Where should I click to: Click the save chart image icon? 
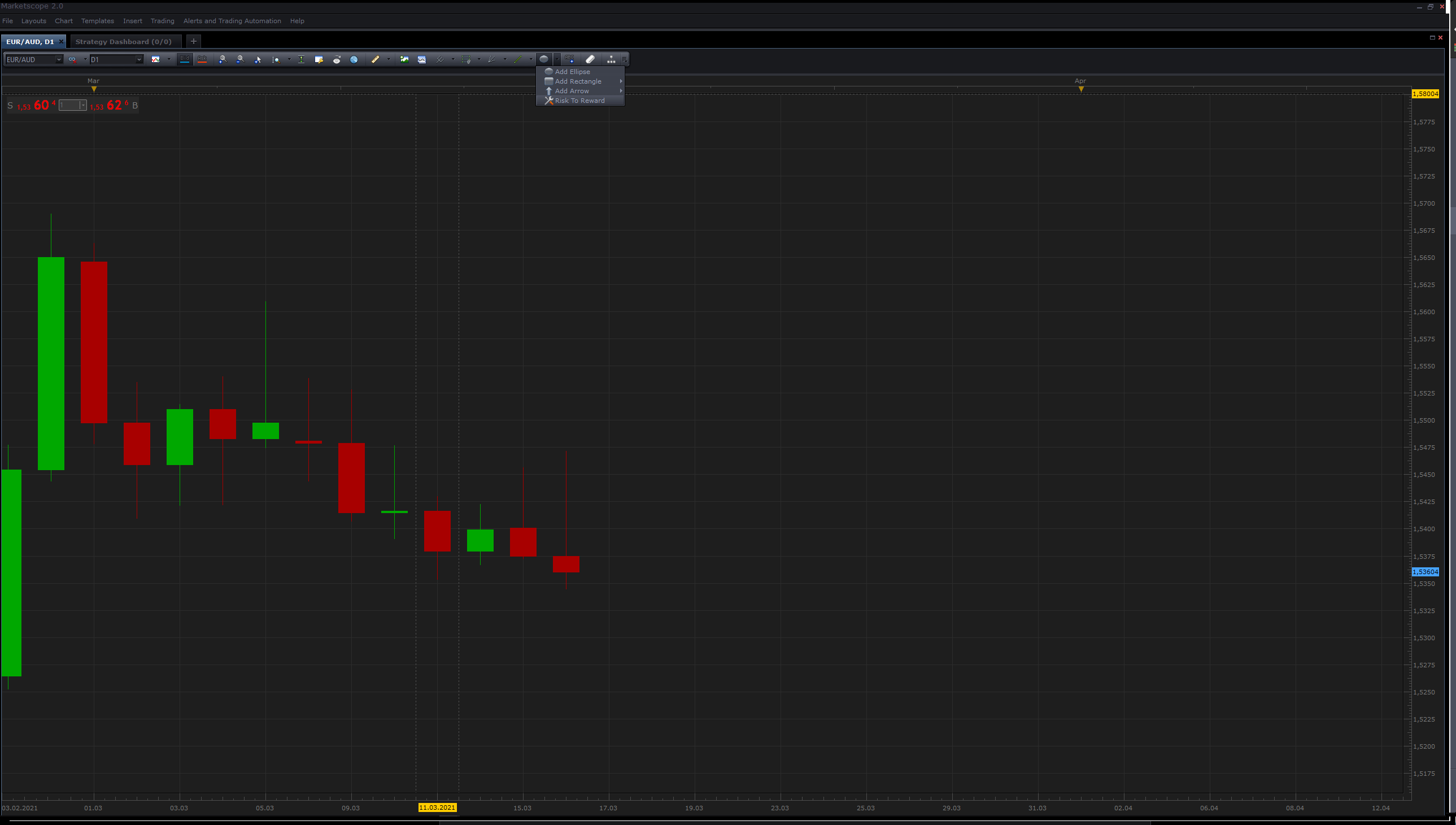pos(404,59)
